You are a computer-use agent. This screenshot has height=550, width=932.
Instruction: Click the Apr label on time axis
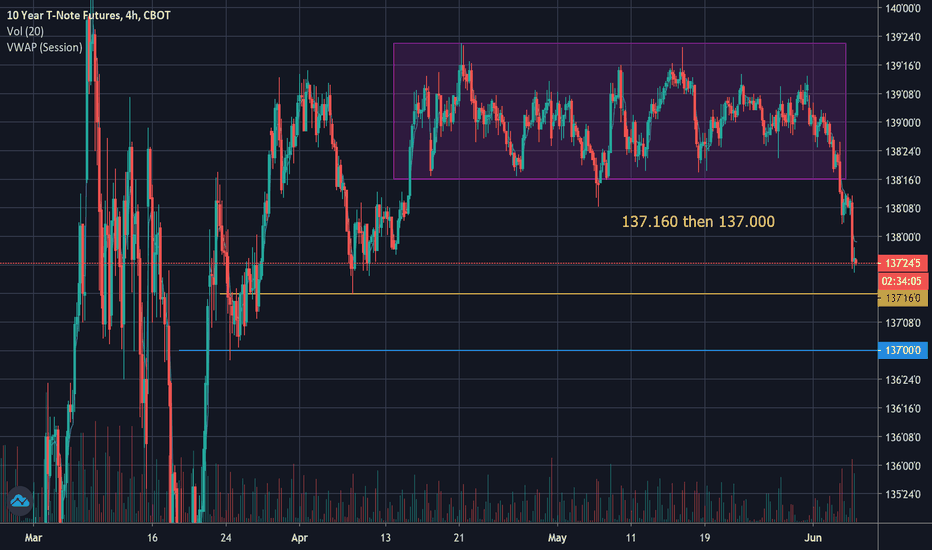pyautogui.click(x=300, y=538)
